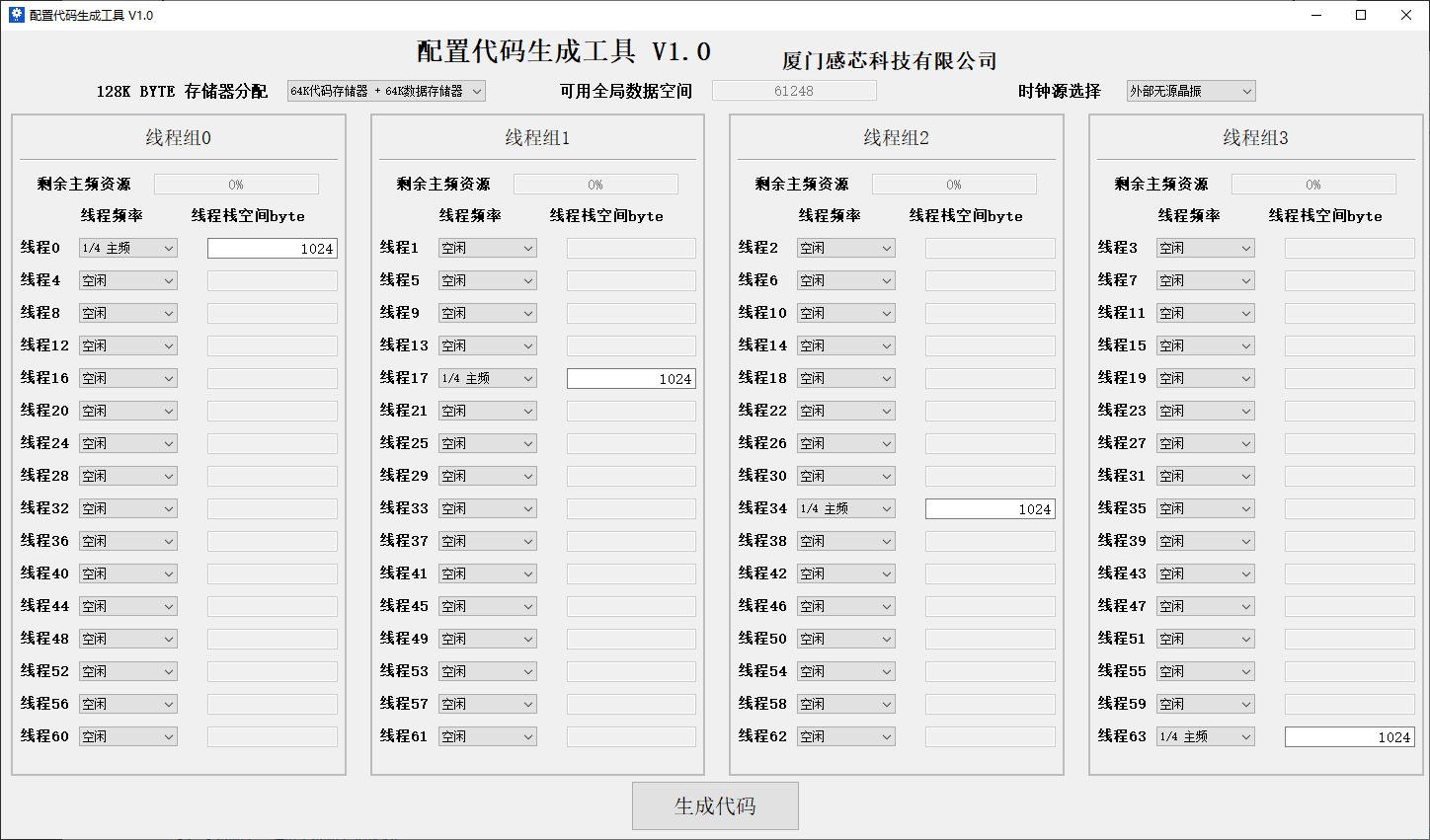Click the 线程组1 group heading
Viewport: 1430px width, 840px height.
(537, 138)
